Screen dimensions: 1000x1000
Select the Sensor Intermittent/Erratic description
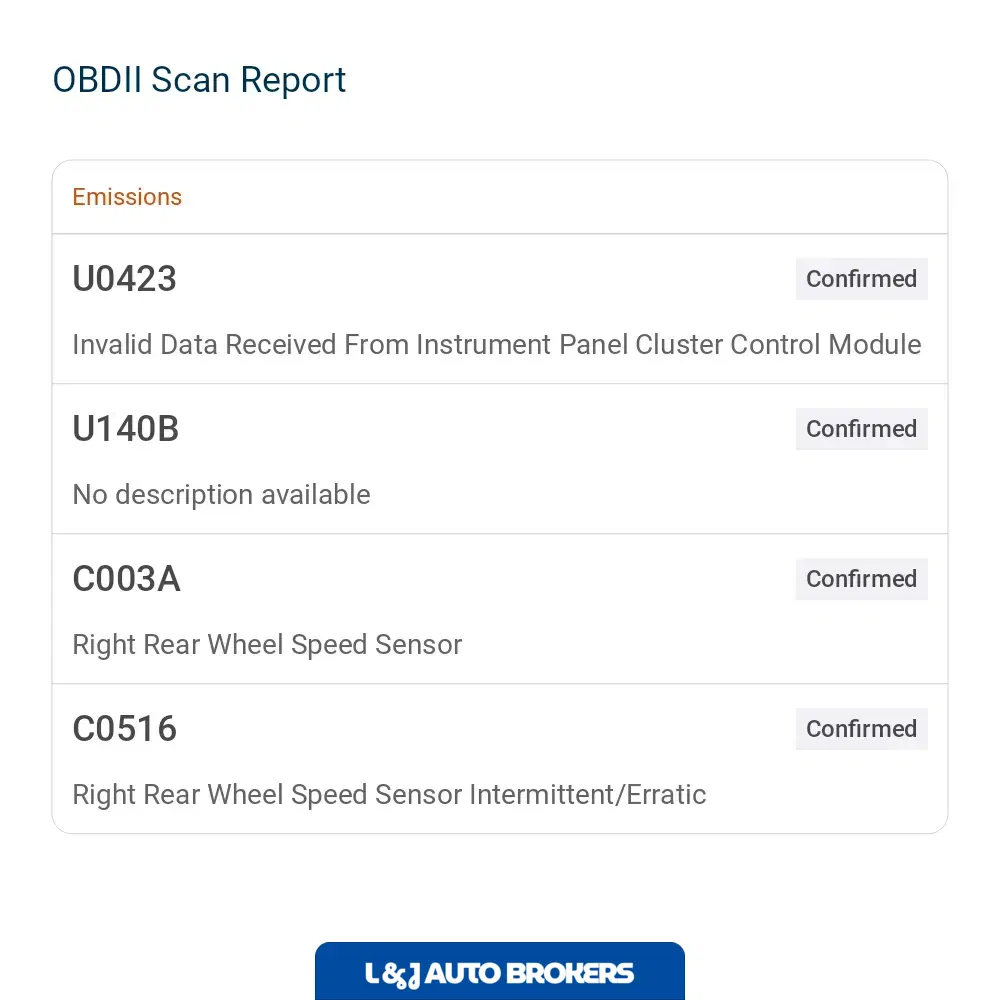389,795
